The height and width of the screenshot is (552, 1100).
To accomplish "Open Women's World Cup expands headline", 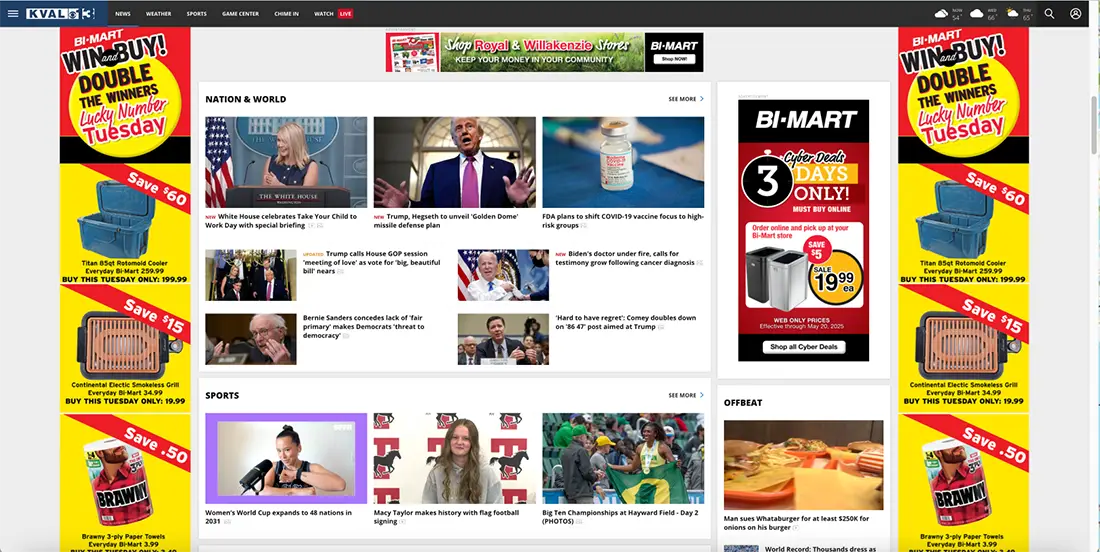I will [x=279, y=517].
